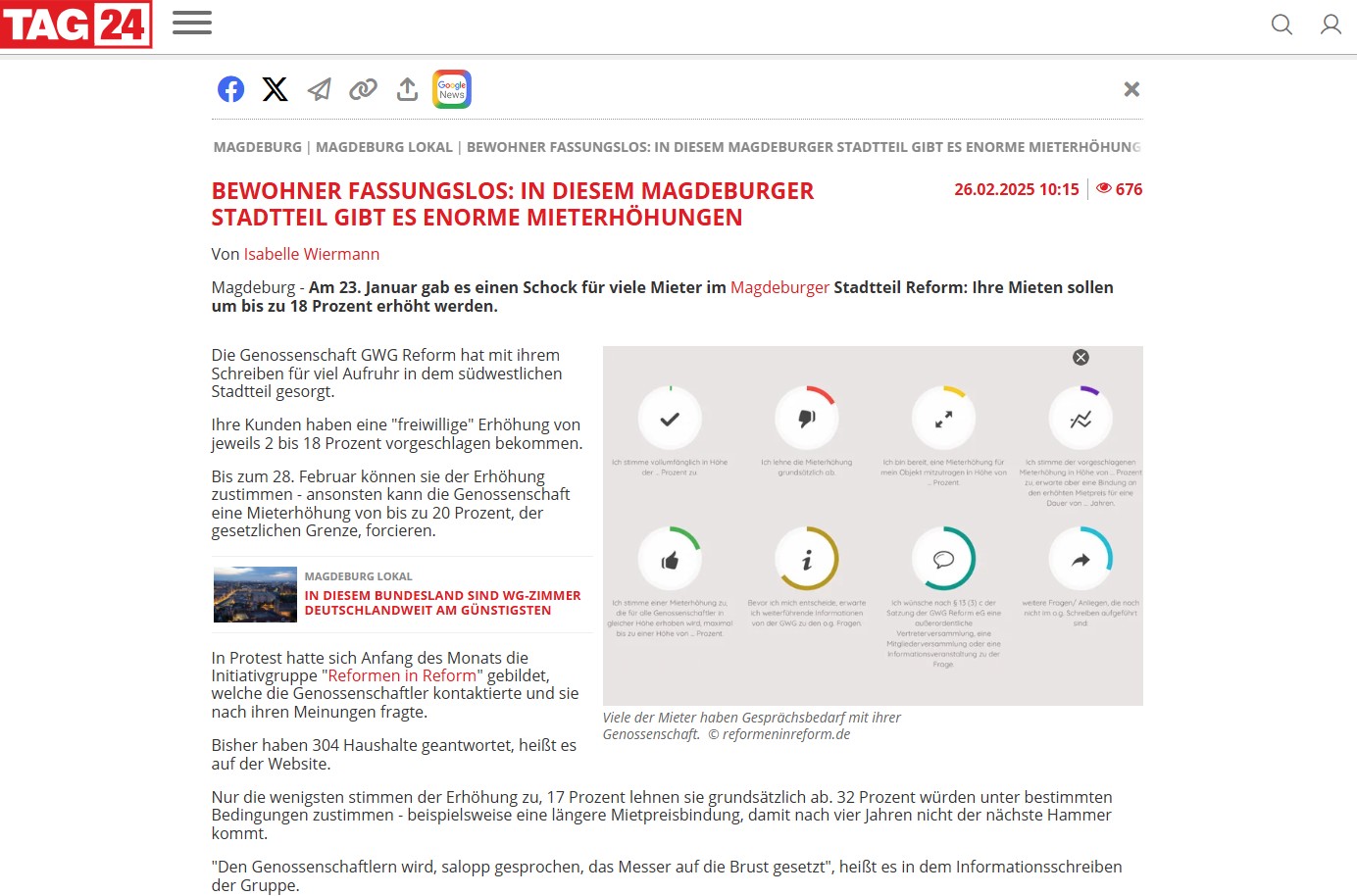
Task: Click the info survey circle icon
Action: pyautogui.click(x=807, y=560)
